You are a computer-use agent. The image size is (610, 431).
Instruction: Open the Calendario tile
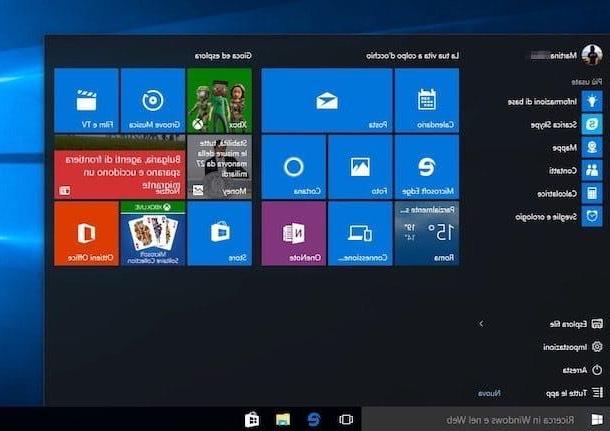(427, 100)
